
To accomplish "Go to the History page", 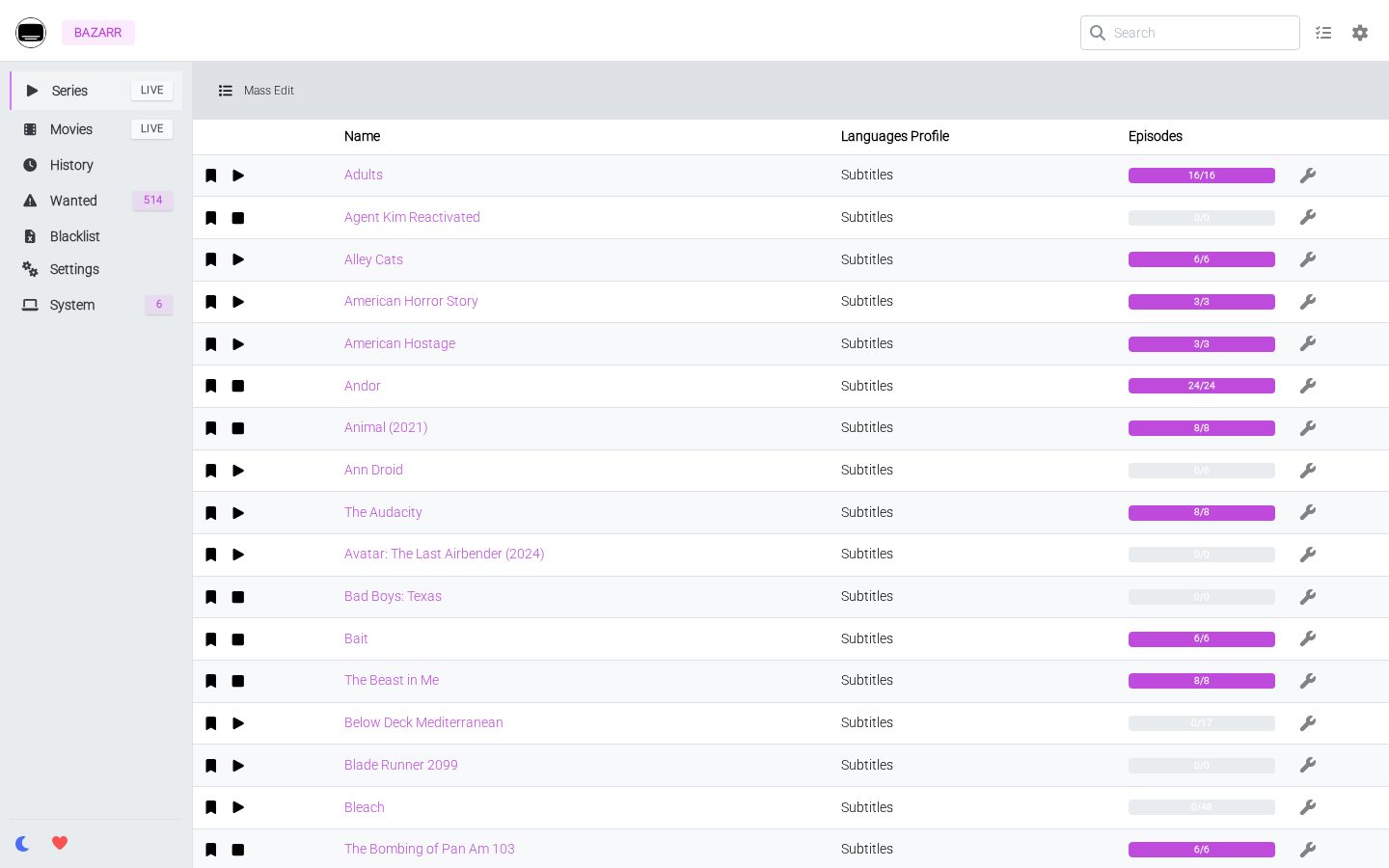I will pos(96,165).
